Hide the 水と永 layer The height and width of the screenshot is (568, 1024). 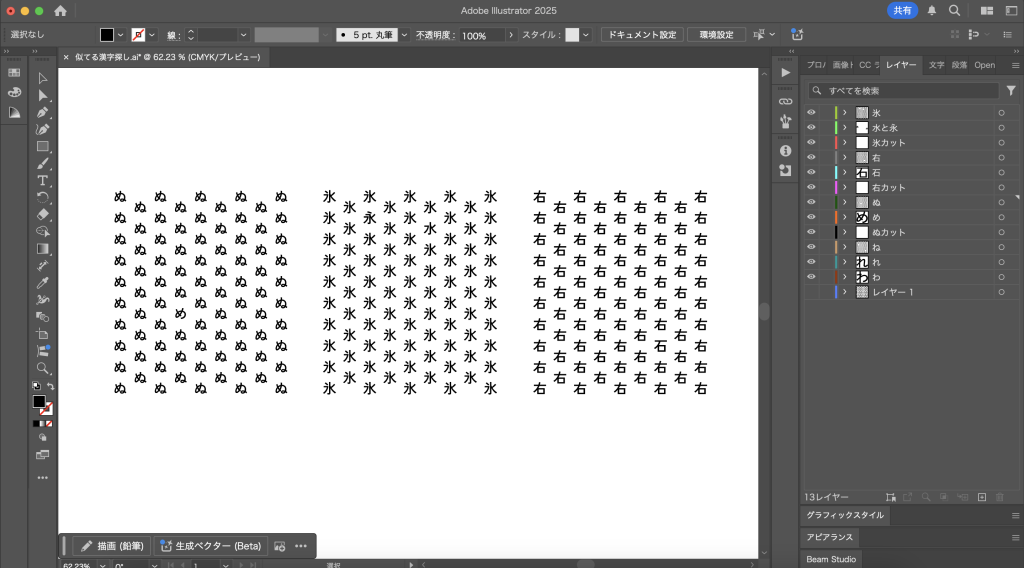pos(811,127)
